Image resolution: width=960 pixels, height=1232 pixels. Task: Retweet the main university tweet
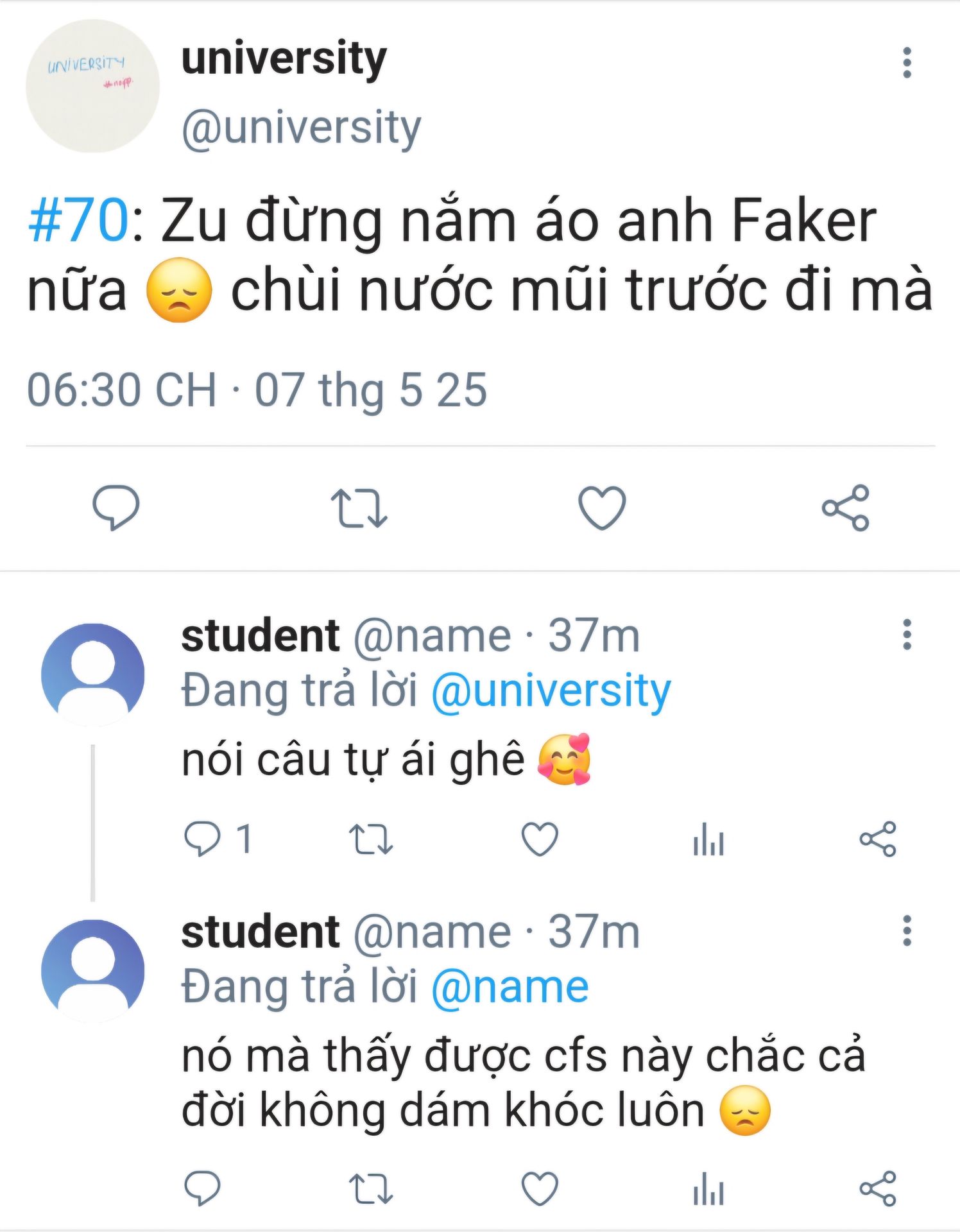(359, 508)
